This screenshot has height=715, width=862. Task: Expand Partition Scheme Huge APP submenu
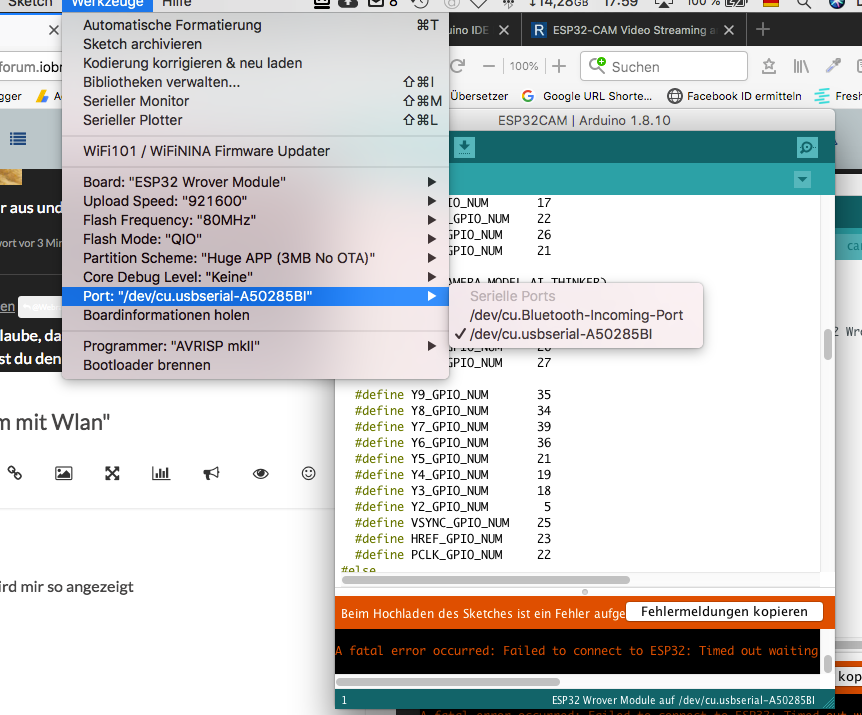(x=255, y=258)
